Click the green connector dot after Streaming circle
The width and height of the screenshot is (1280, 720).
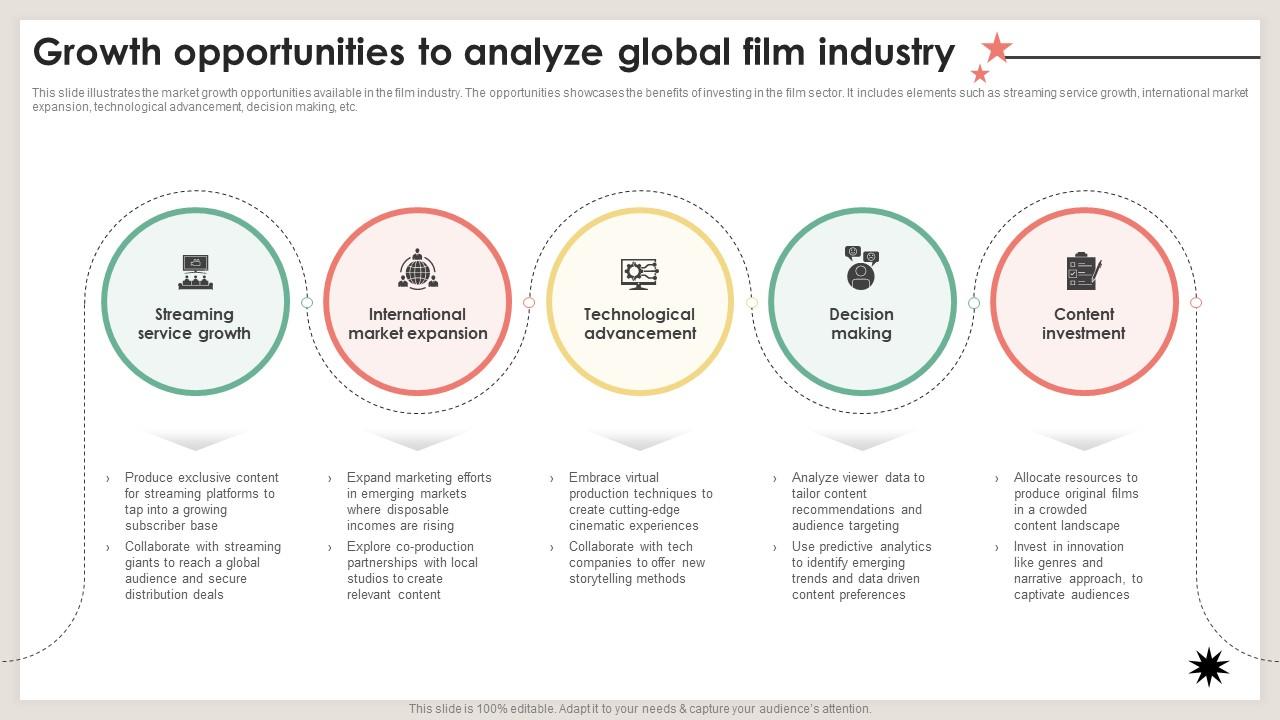click(x=307, y=302)
